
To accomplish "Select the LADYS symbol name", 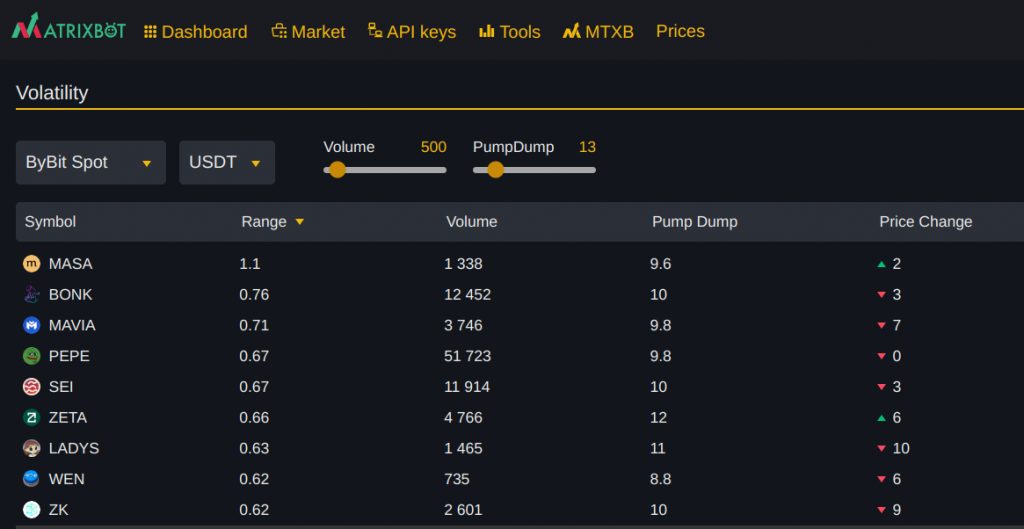I will coord(74,448).
